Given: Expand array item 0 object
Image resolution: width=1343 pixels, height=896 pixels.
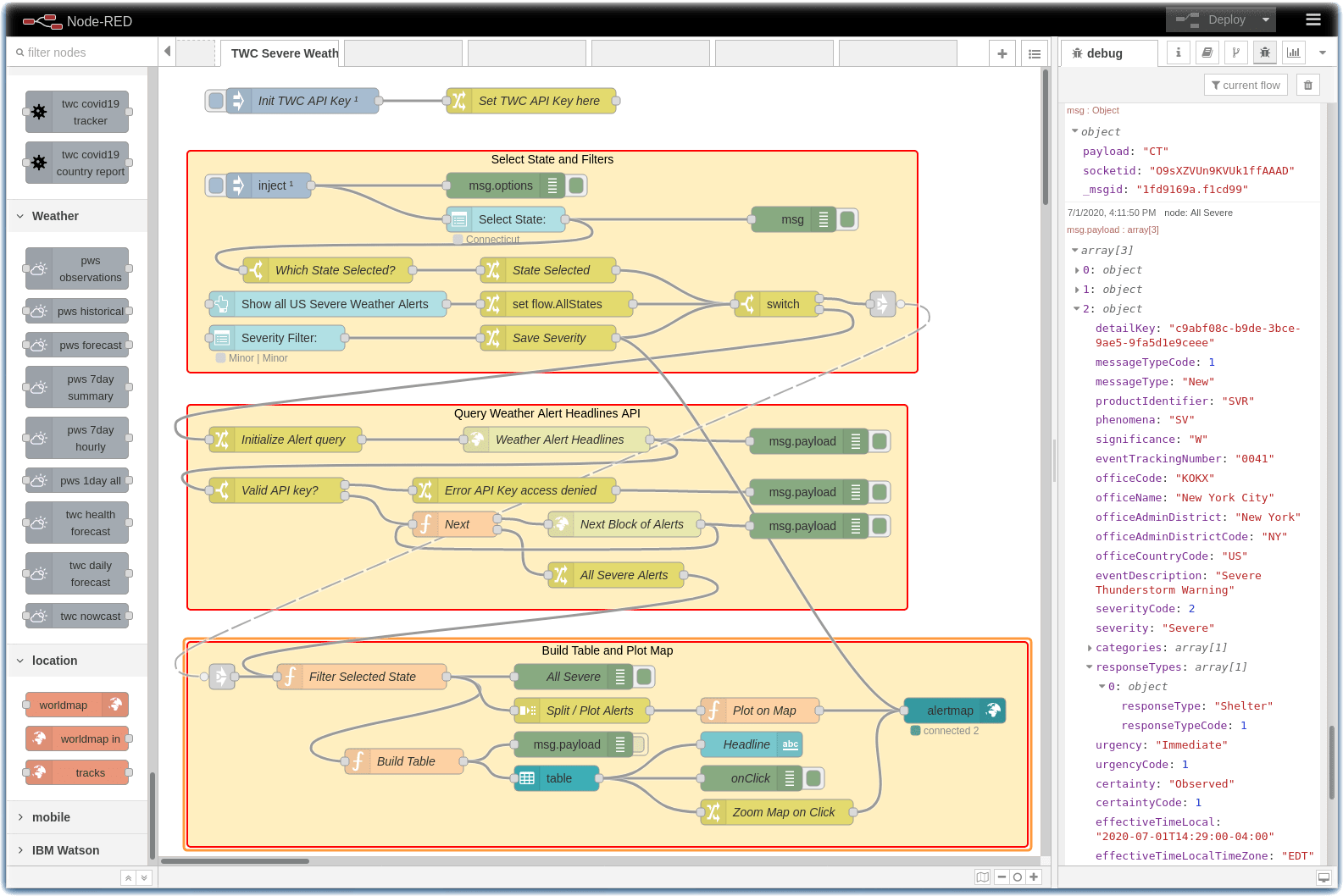Looking at the screenshot, I should (1077, 270).
